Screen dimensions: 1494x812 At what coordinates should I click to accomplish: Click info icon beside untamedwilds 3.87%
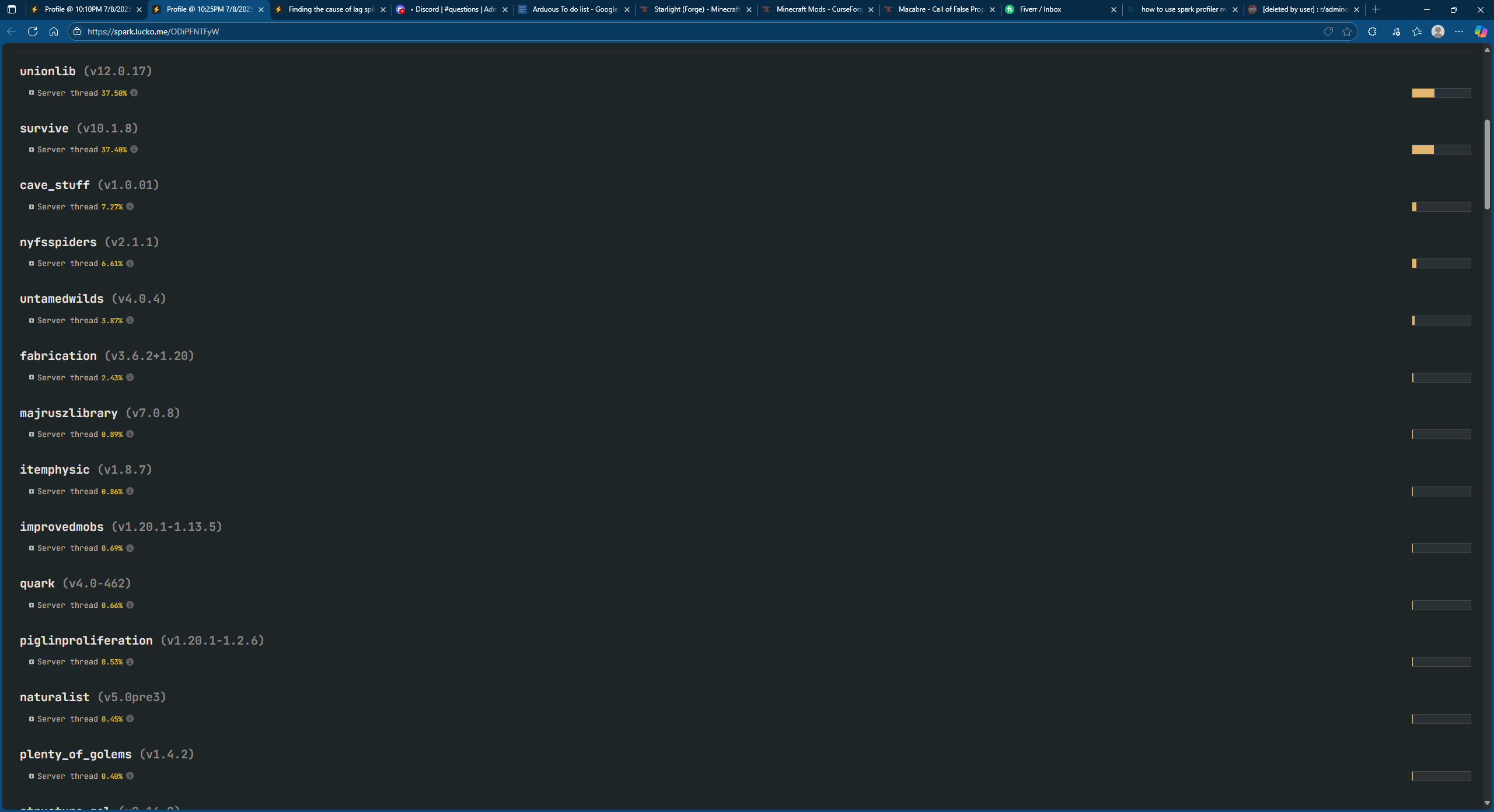coord(130,320)
